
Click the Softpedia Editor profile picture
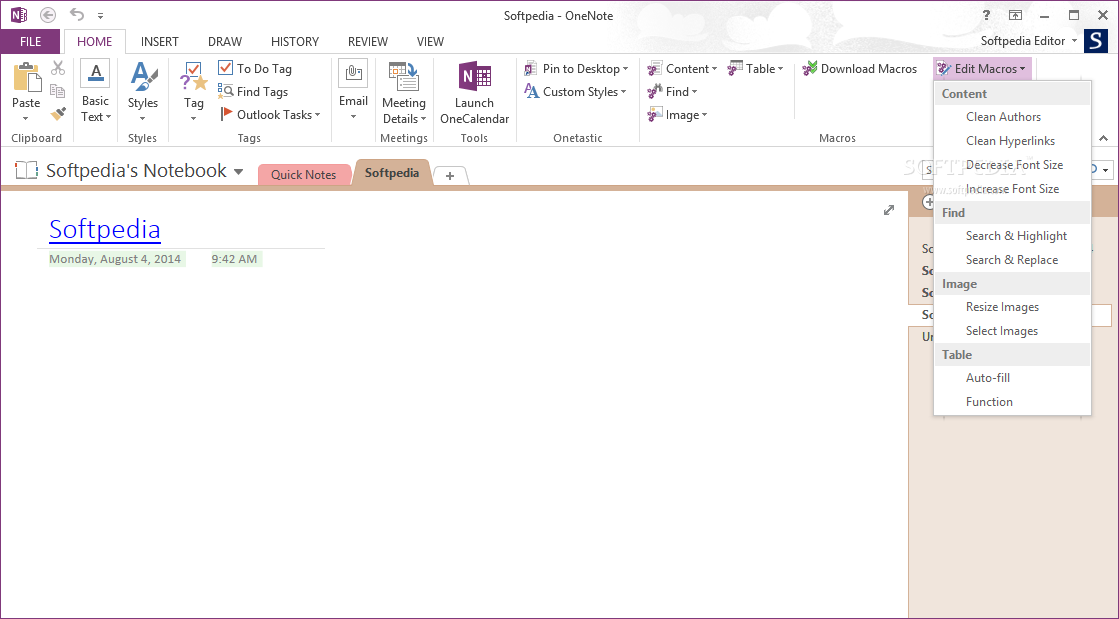[1095, 41]
